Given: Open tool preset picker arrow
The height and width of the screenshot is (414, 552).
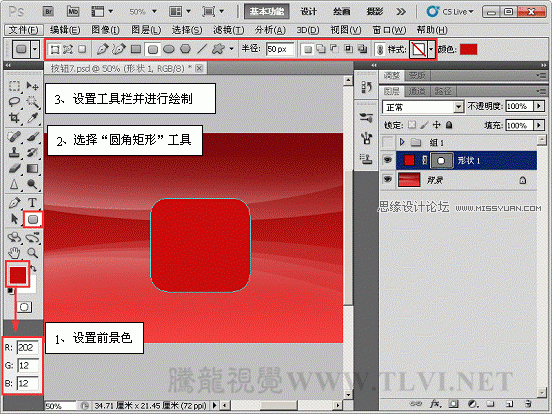Looking at the screenshot, I should 34,49.
